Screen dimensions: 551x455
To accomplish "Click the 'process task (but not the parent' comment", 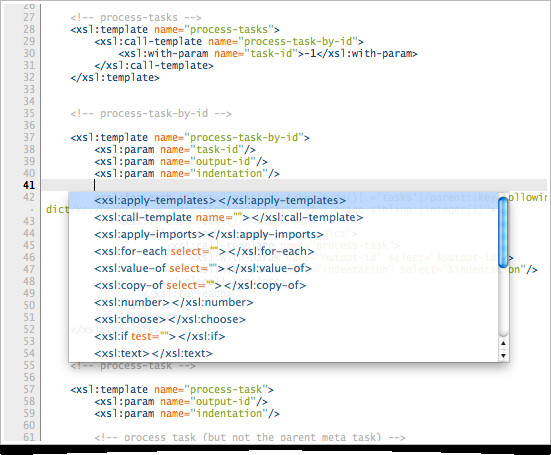I will tap(250, 437).
